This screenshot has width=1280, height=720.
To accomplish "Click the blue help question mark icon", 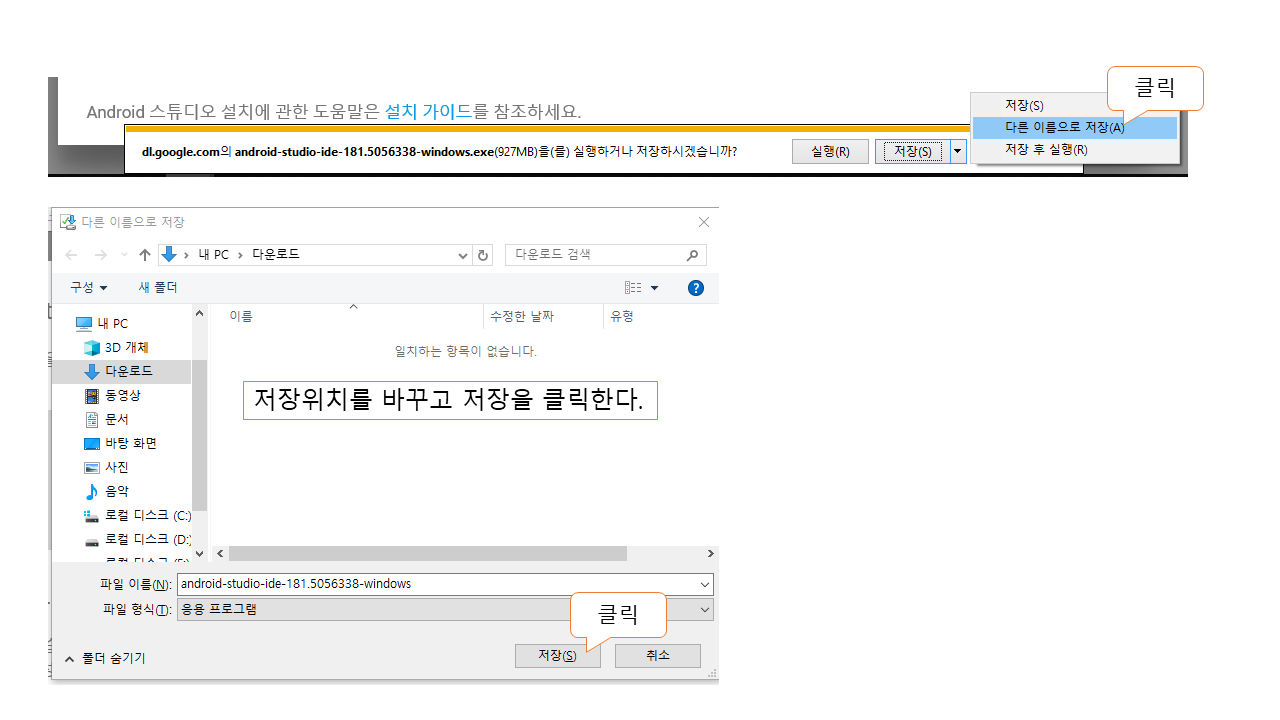I will click(696, 288).
